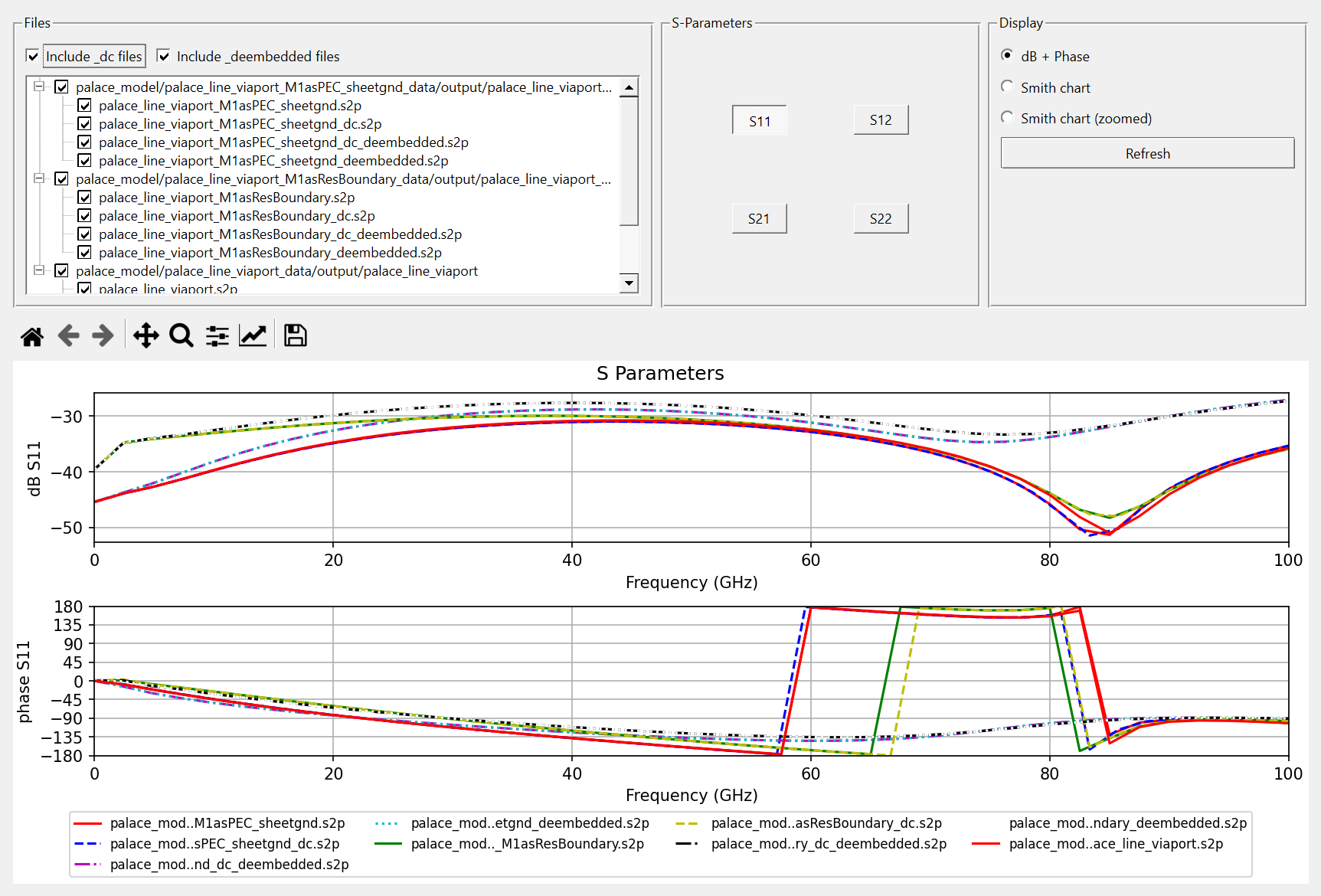
Task: Toggle the Include _dc files checkbox
Action: pyautogui.click(x=32, y=56)
